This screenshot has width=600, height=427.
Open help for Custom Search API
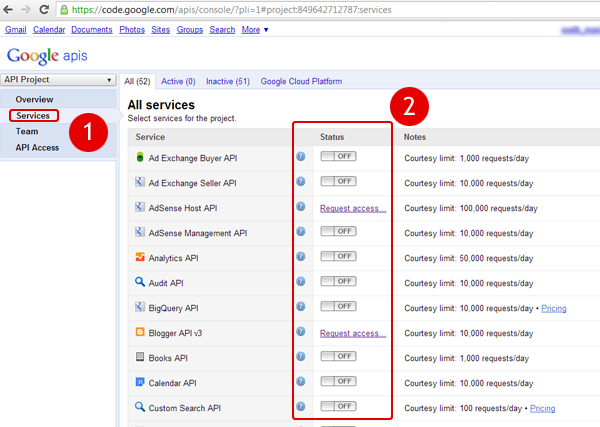click(301, 406)
